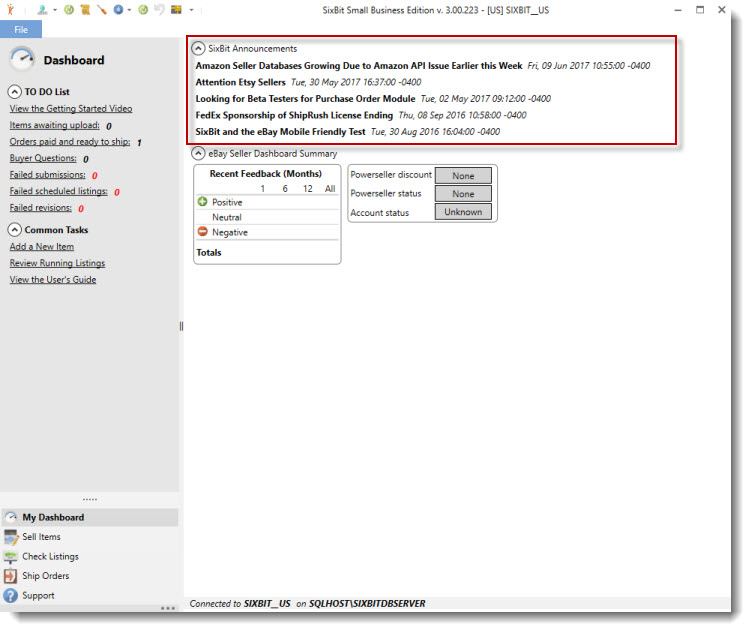
Task: Click the Failed scheduled listings link
Action: point(59,191)
